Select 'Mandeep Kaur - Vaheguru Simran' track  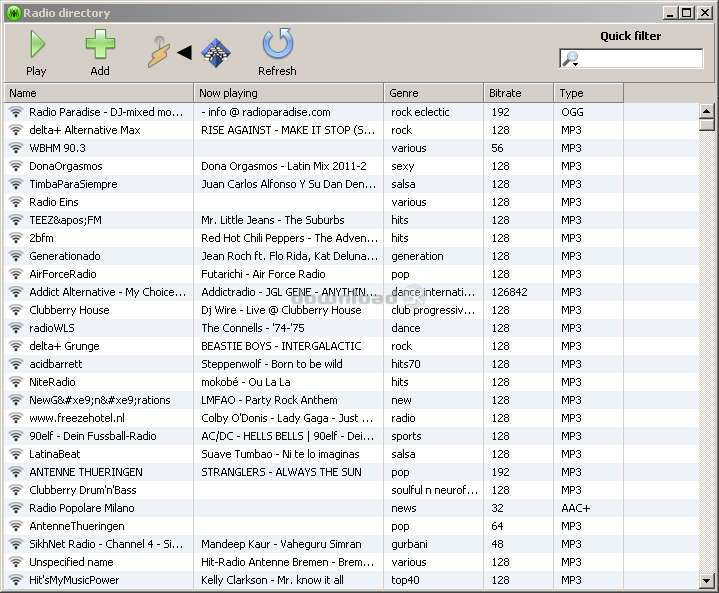click(281, 544)
